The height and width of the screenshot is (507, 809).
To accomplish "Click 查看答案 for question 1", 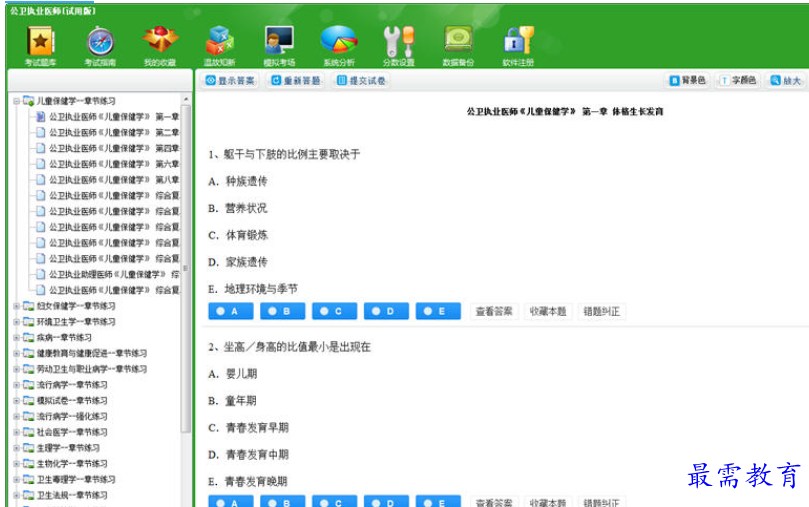I will [494, 311].
